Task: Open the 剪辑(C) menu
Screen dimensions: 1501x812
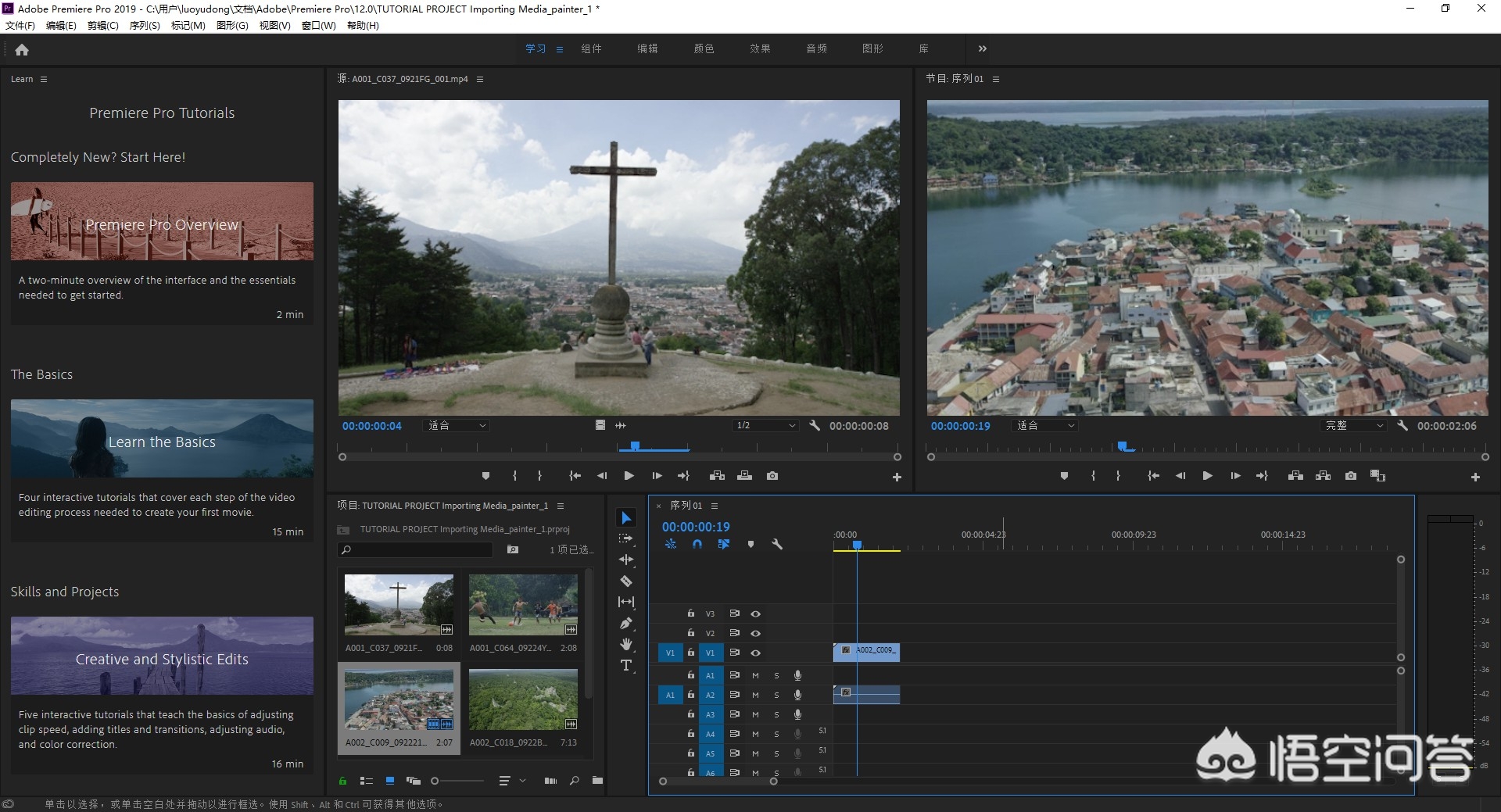Action: click(103, 25)
